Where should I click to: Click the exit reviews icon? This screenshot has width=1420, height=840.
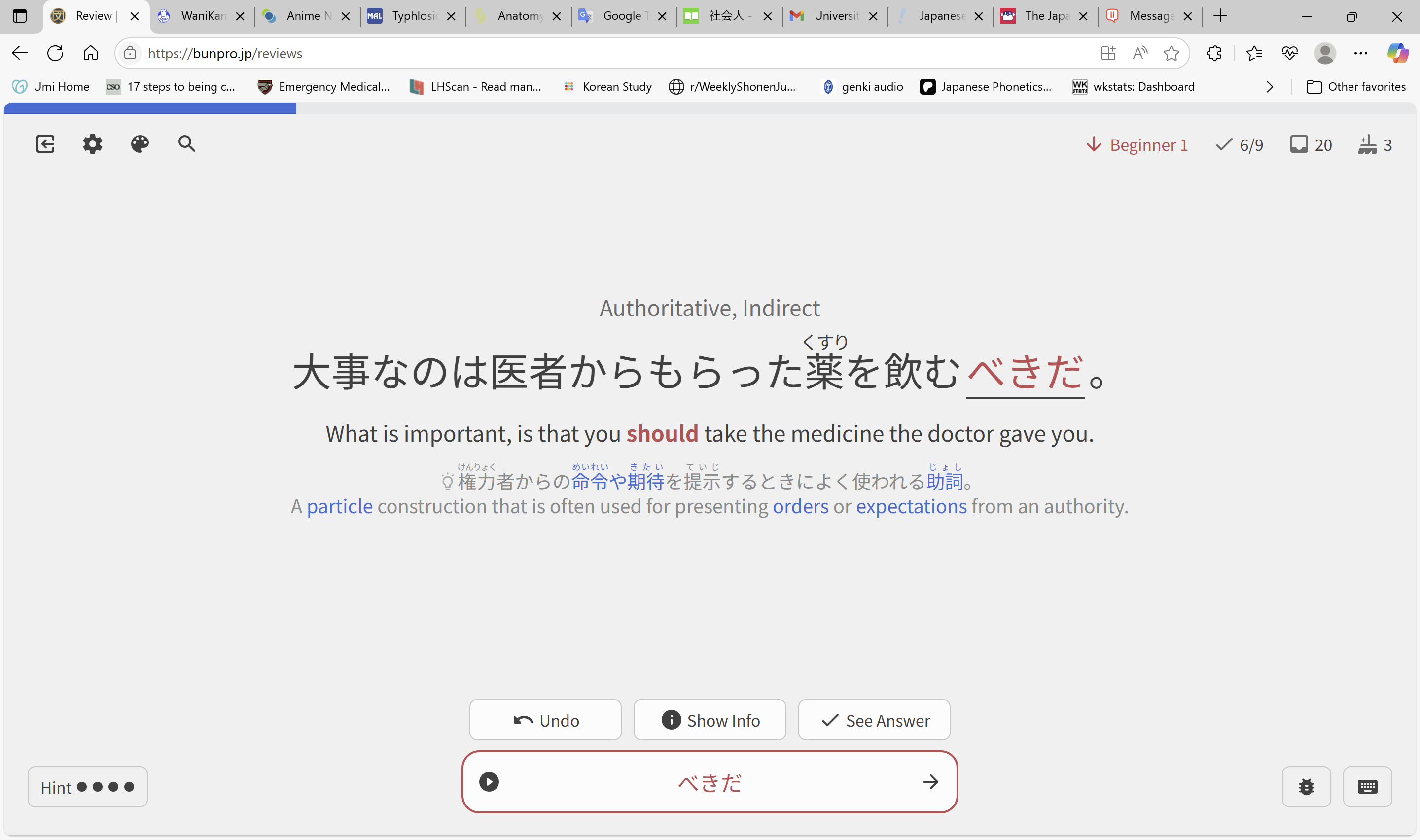point(45,144)
